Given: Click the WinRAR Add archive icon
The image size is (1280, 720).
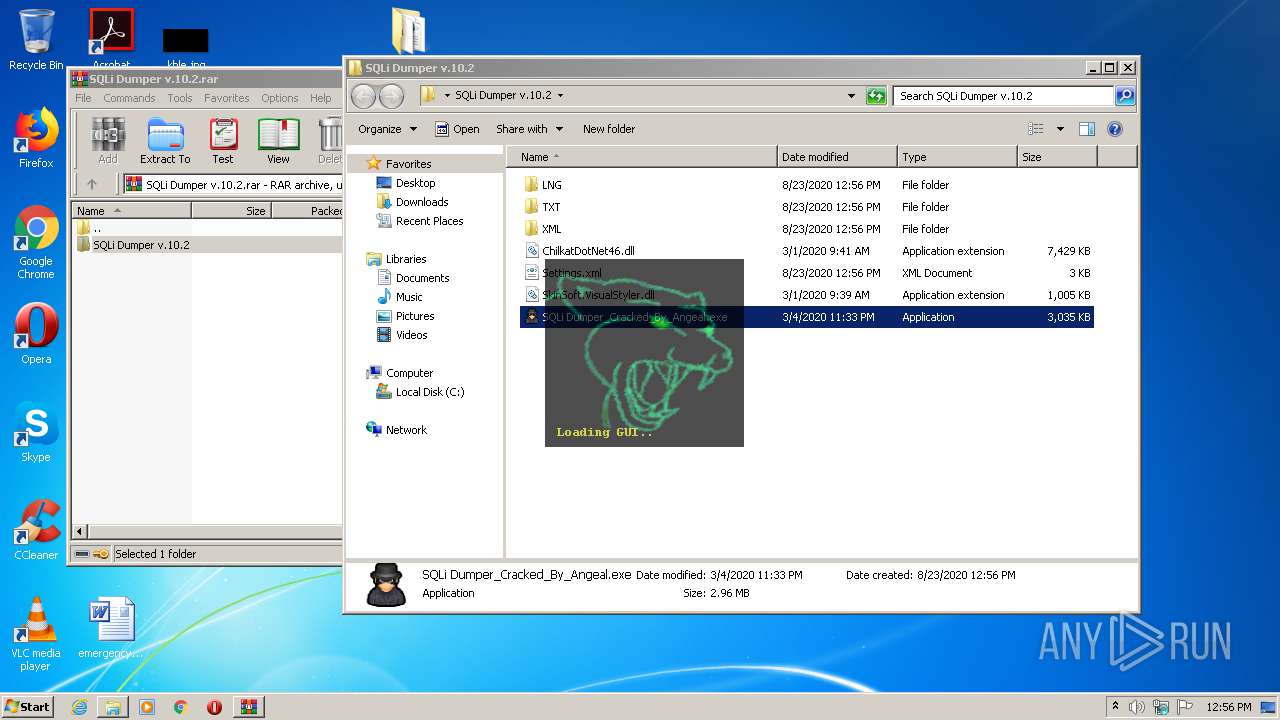Looking at the screenshot, I should pos(108,140).
